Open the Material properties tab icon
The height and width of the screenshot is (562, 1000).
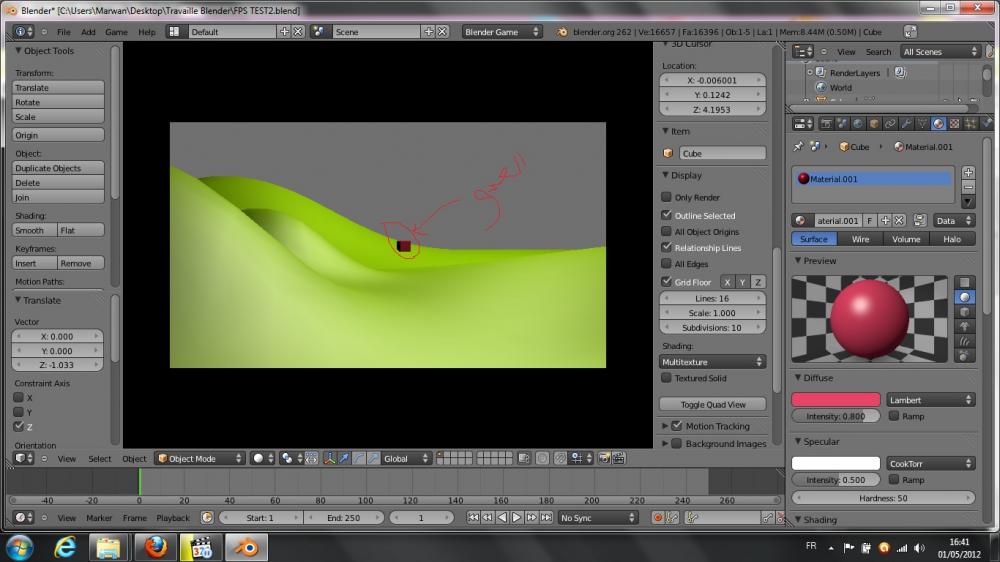[x=938, y=124]
